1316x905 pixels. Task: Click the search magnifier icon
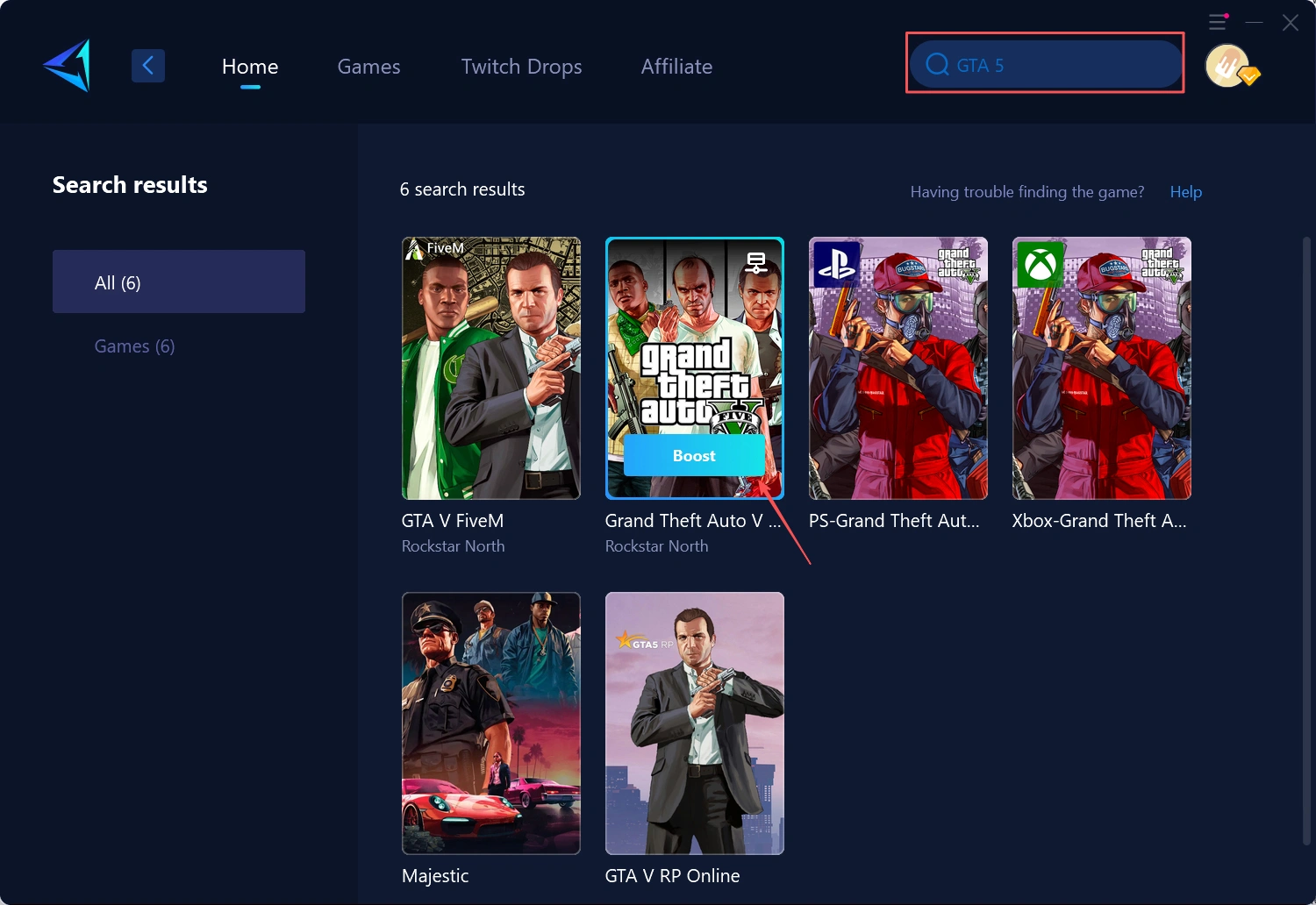point(937,65)
